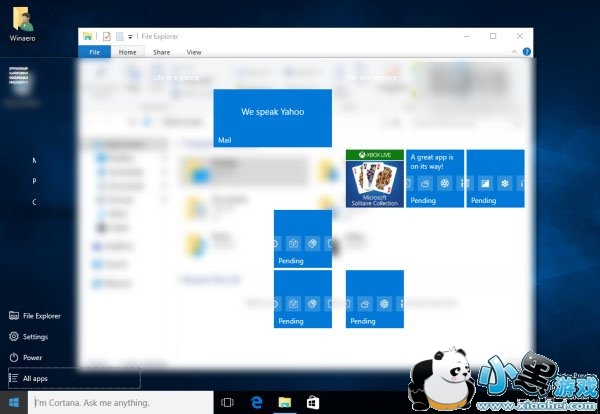Switch to the Share ribbon tab
This screenshot has height=414, width=600.
(161, 52)
